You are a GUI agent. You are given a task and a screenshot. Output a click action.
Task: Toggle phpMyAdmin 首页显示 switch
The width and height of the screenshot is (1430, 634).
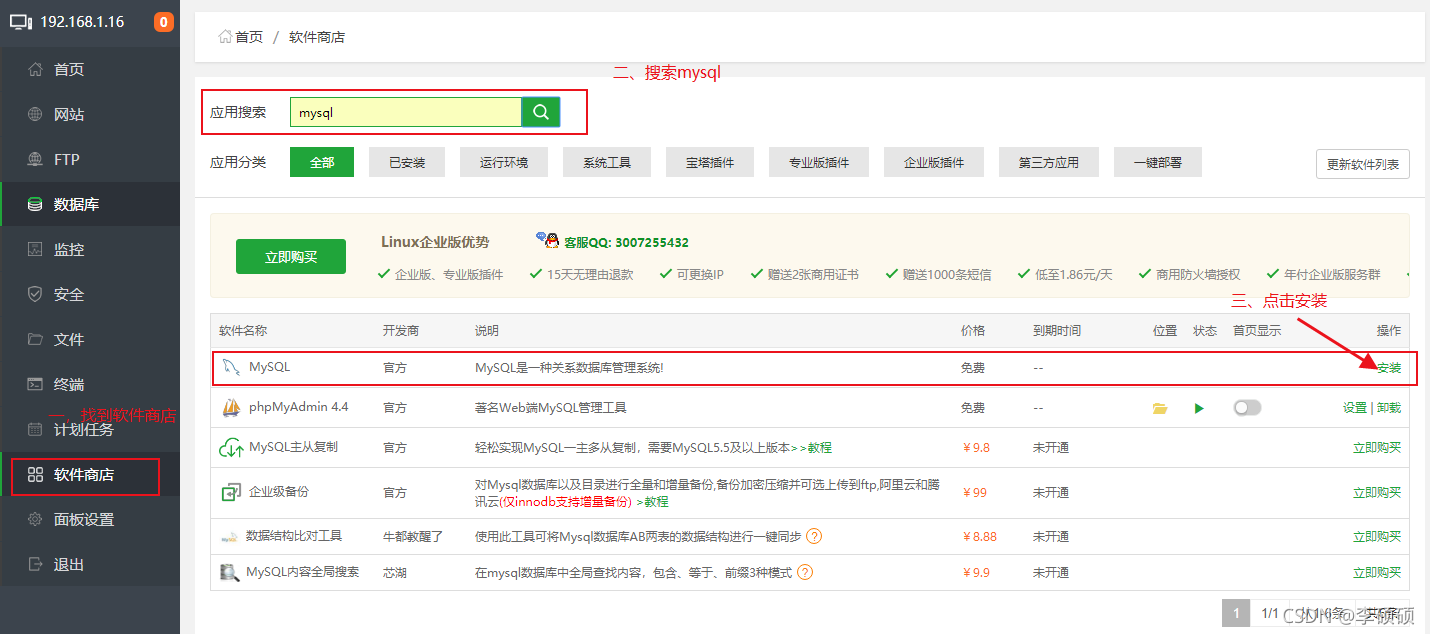[x=1247, y=408]
